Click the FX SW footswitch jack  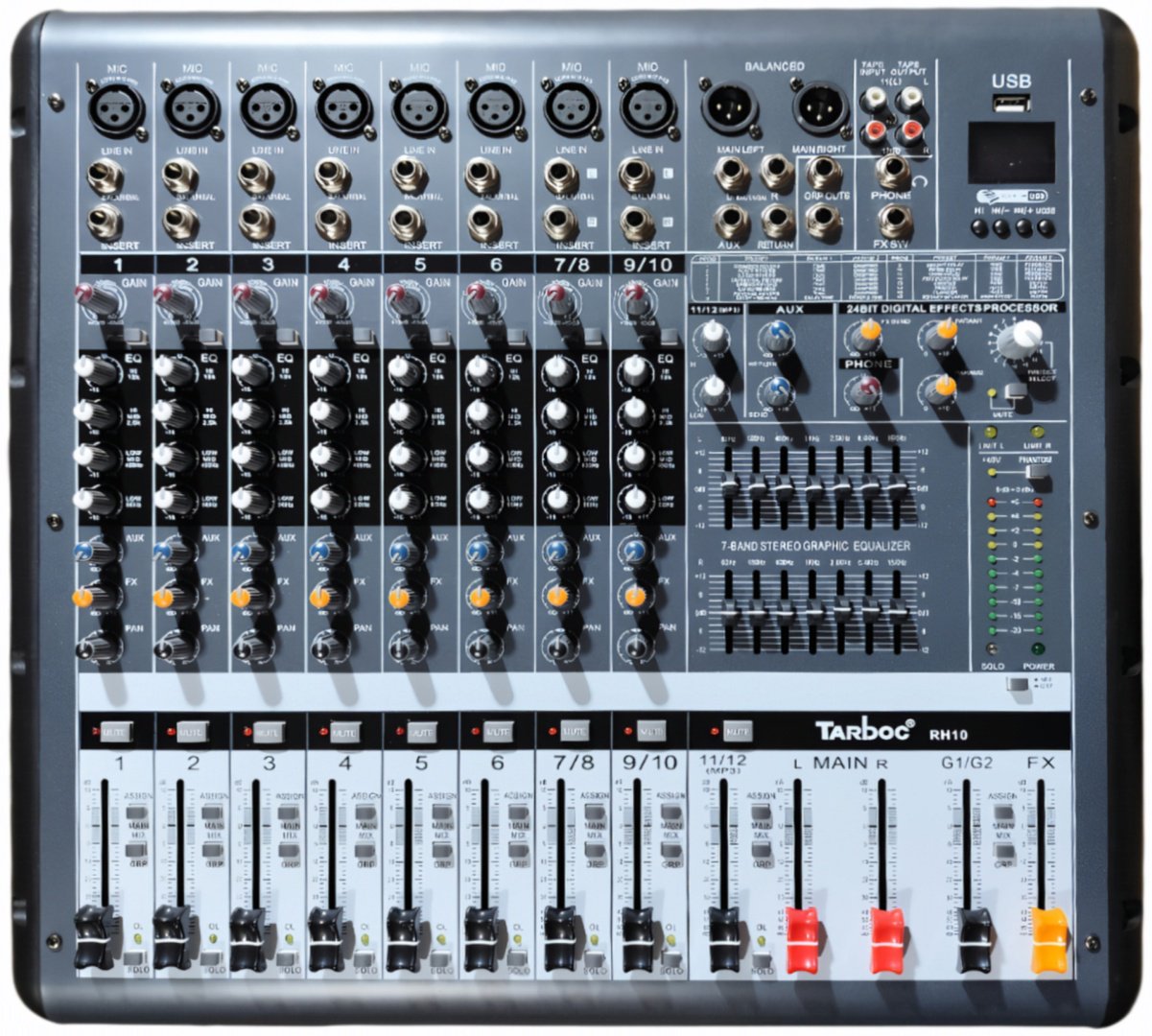893,224
